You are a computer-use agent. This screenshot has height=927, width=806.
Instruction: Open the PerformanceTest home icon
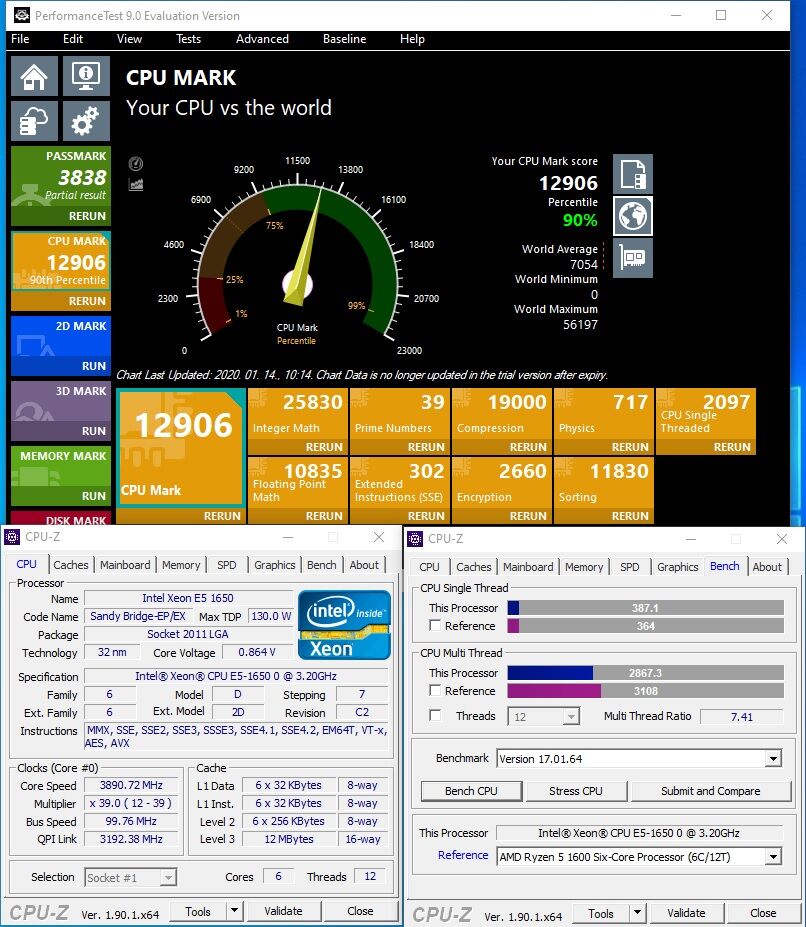(x=34, y=76)
